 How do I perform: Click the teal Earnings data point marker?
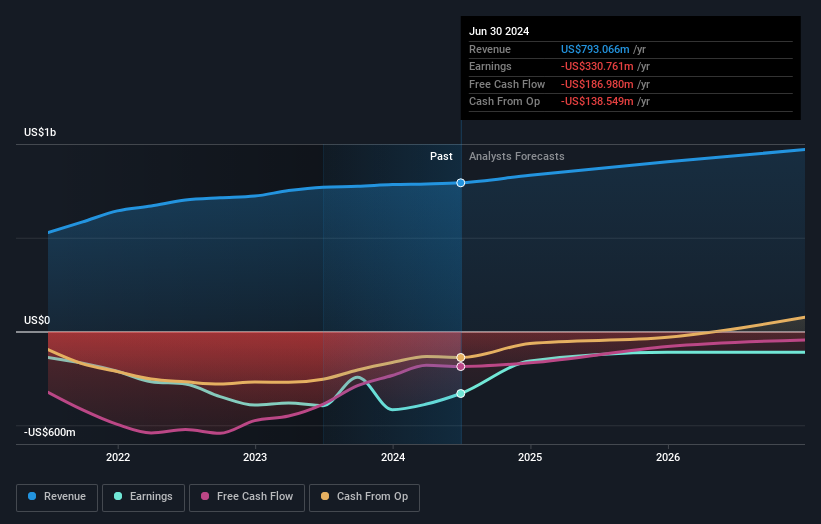point(461,394)
